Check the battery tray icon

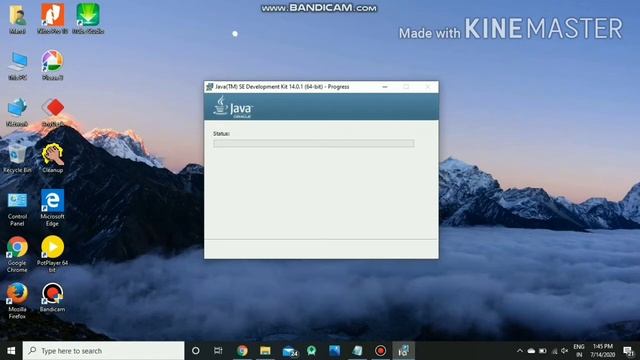tap(542, 351)
